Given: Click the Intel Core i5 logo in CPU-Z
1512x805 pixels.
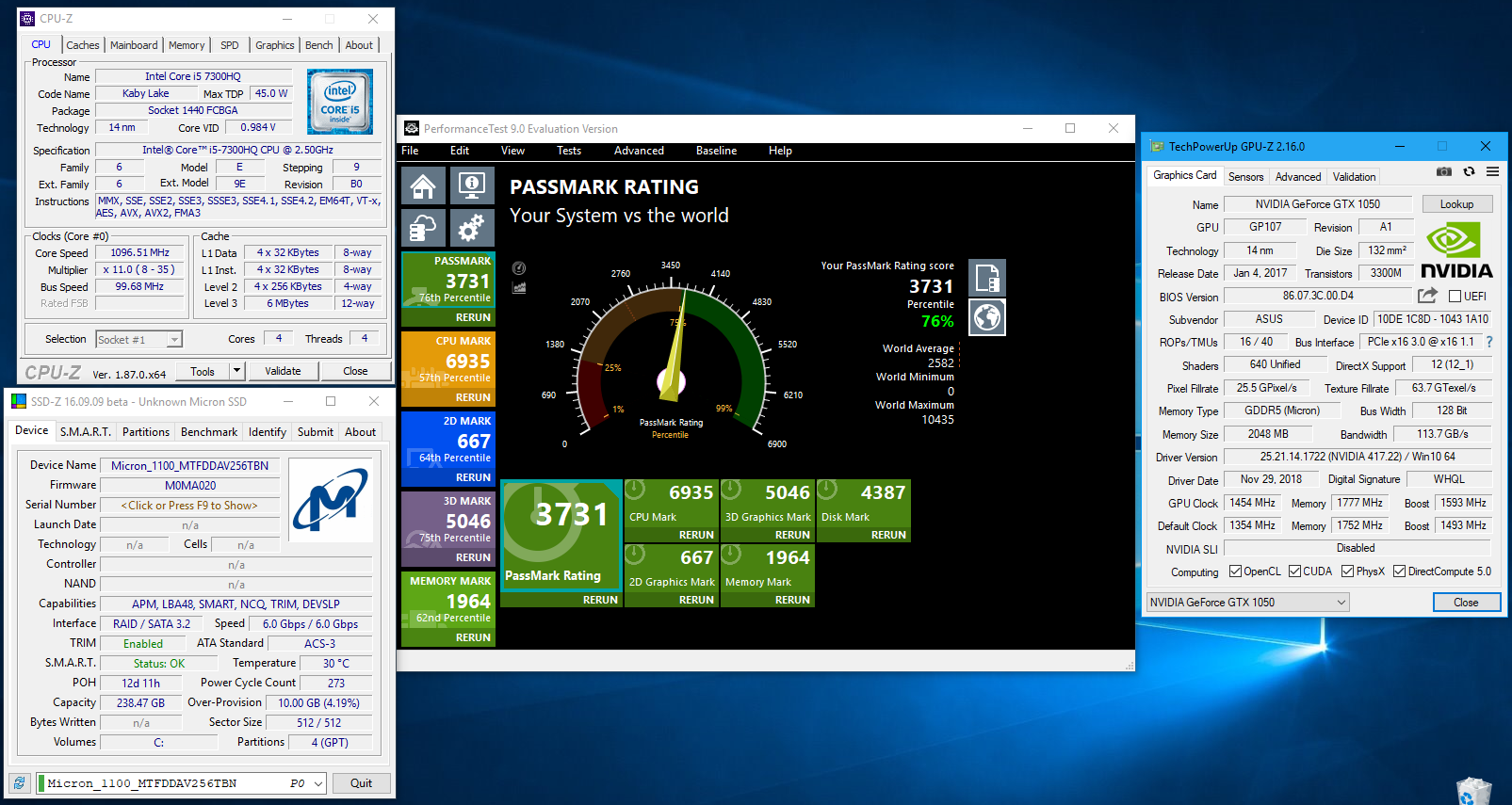Looking at the screenshot, I should pyautogui.click(x=340, y=102).
